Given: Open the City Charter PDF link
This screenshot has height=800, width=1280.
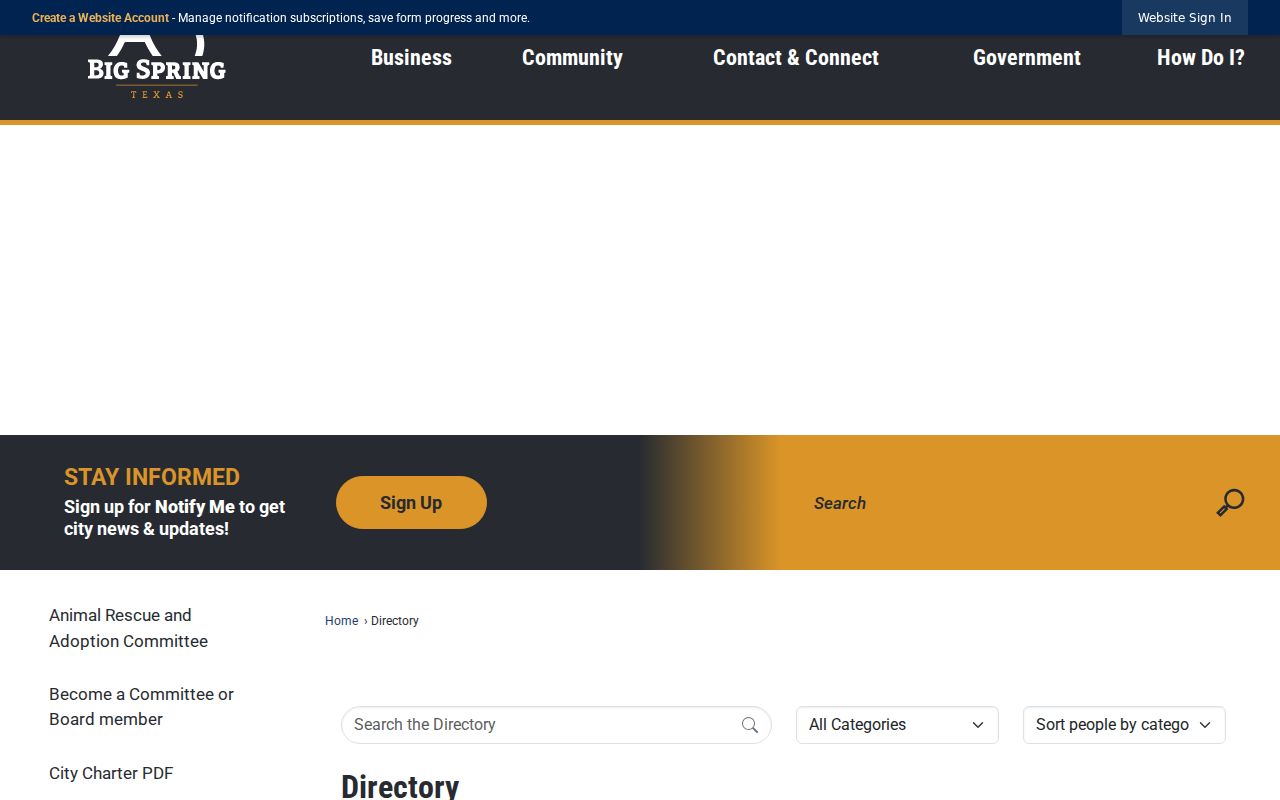Looking at the screenshot, I should point(111,773).
